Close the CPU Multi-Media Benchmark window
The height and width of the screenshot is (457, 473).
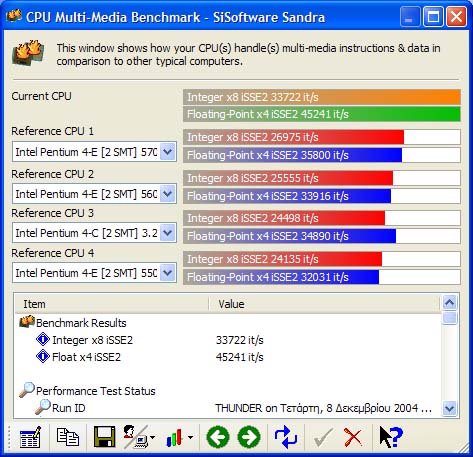coord(456,17)
